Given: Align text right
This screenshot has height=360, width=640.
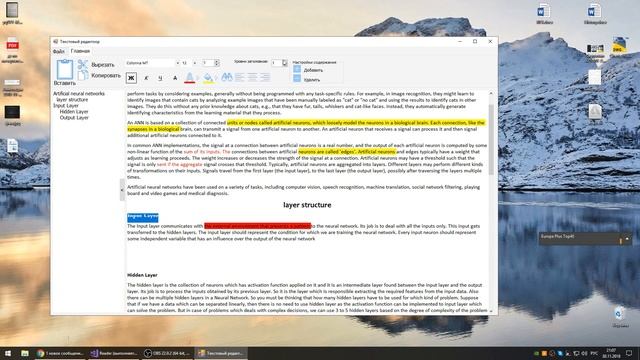Looking at the screenshot, I should [265, 77].
